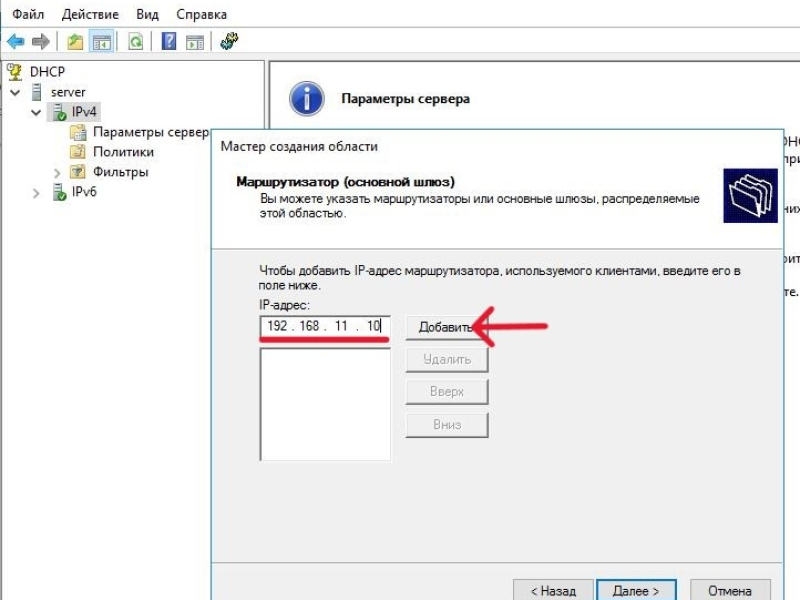Toggle the show/hide action pane icon
The height and width of the screenshot is (600, 800).
point(195,42)
